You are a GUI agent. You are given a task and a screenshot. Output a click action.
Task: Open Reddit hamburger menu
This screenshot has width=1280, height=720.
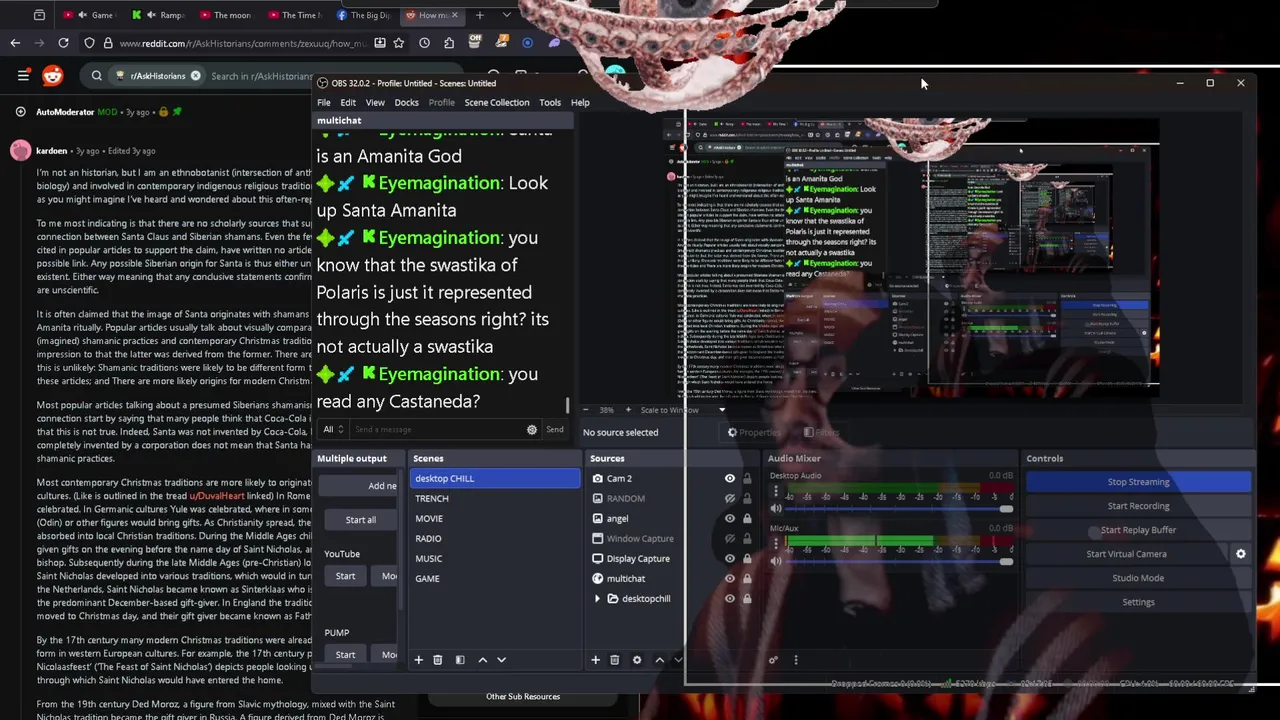pos(23,75)
